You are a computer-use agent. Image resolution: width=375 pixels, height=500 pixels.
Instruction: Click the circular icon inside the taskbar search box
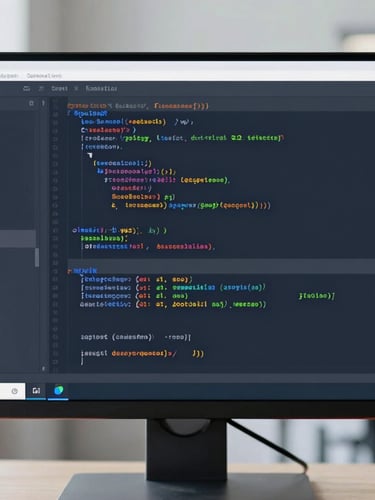[14, 391]
